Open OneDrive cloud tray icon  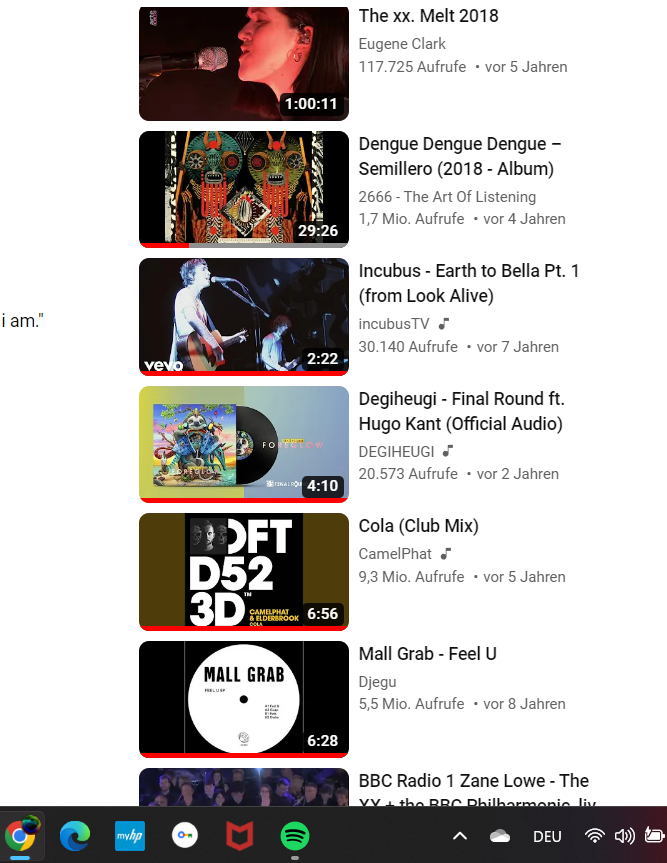[500, 837]
